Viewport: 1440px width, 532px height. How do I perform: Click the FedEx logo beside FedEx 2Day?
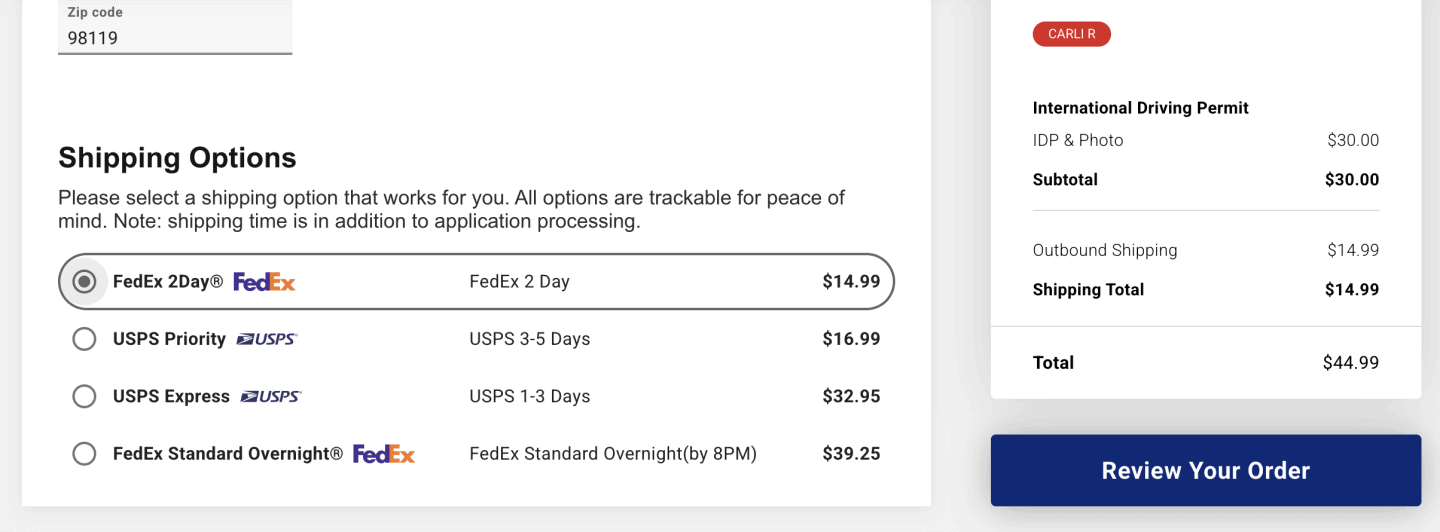264,282
